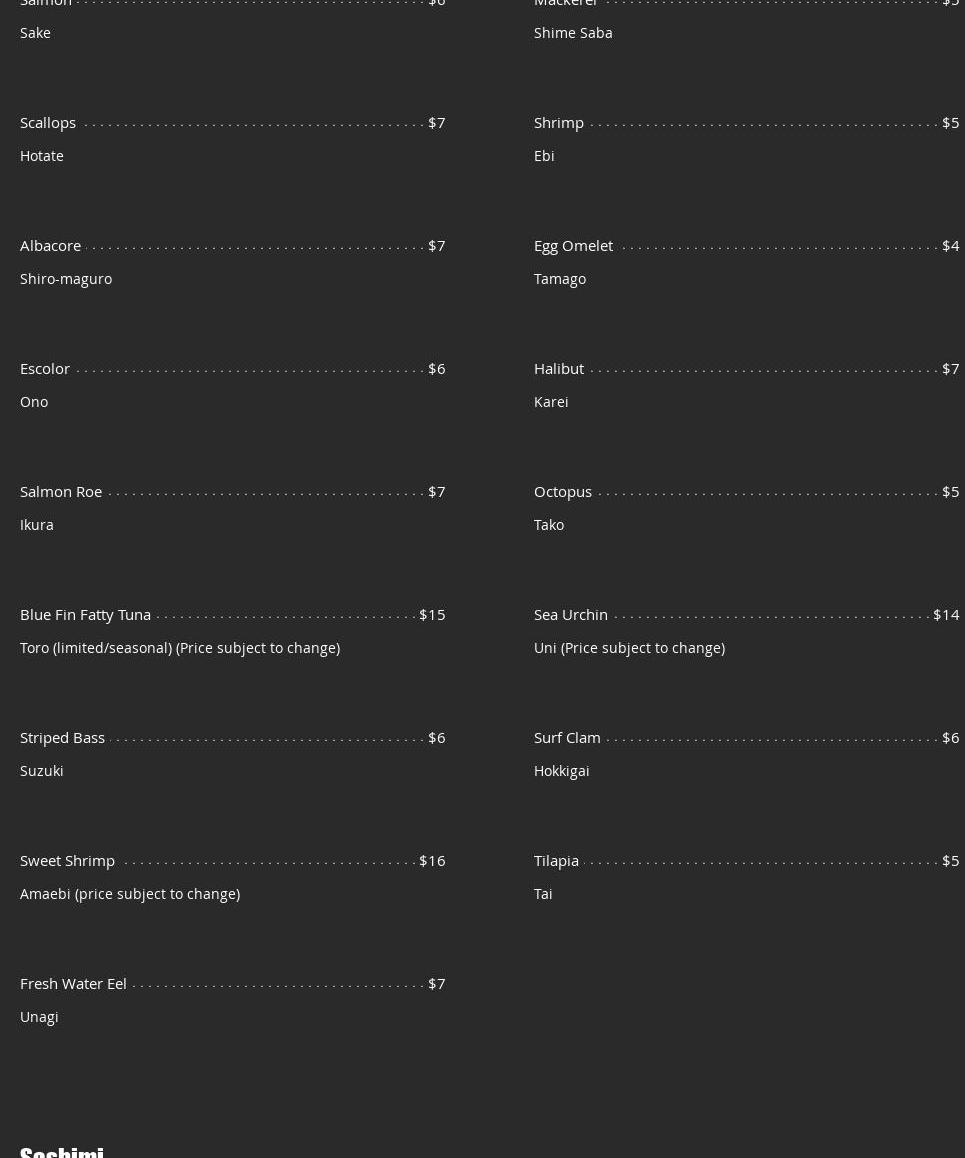965x1158 pixels.
Task: Select the Blue Fin Fatty Tuna title
Action: click(x=85, y=614)
